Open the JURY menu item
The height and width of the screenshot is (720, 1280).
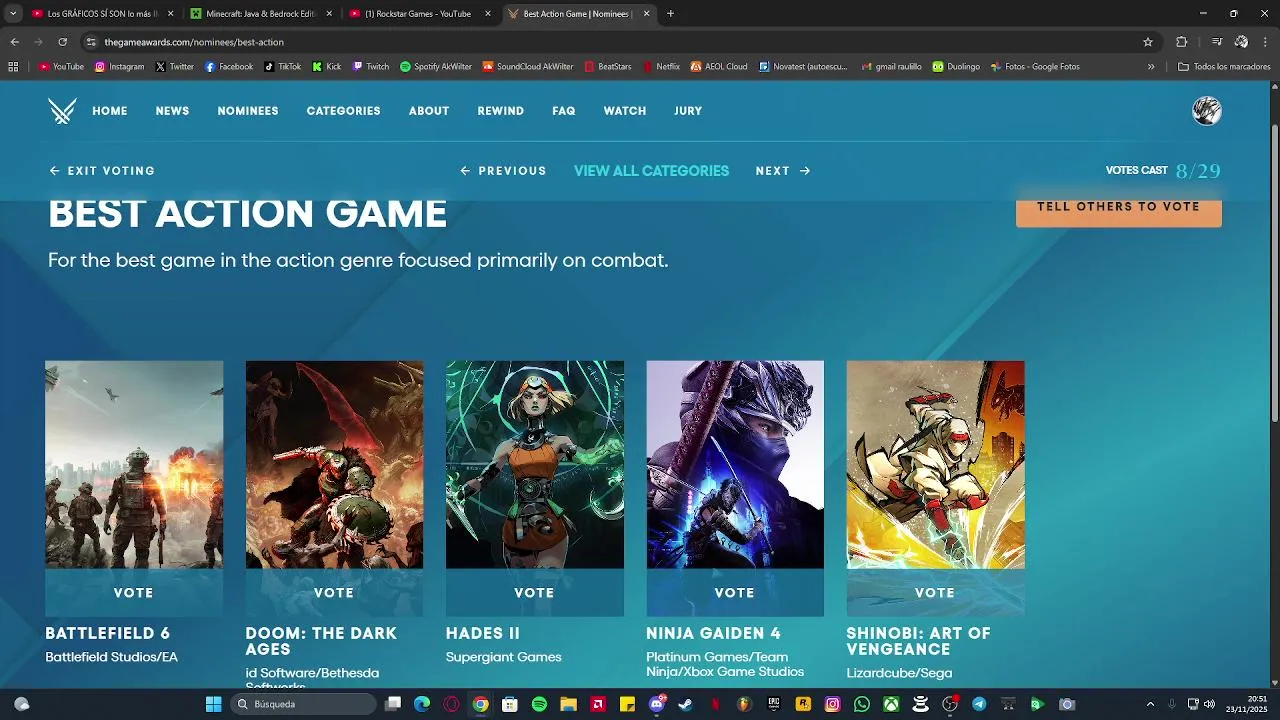pyautogui.click(x=688, y=111)
